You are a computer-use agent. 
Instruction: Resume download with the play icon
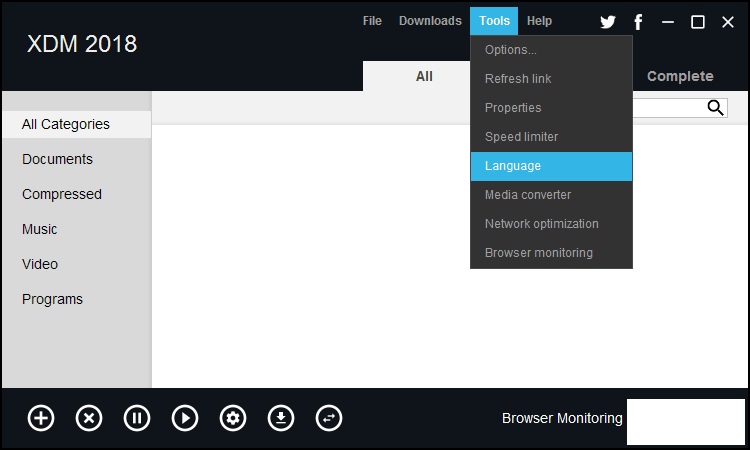point(185,418)
